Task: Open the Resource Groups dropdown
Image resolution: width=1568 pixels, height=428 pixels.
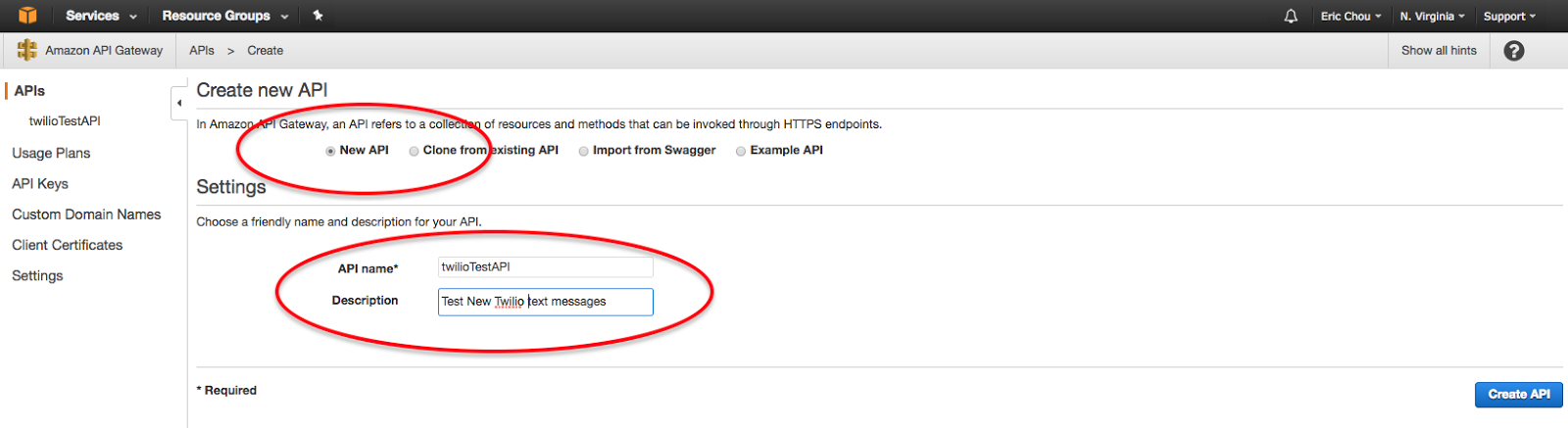Action: coord(225,16)
